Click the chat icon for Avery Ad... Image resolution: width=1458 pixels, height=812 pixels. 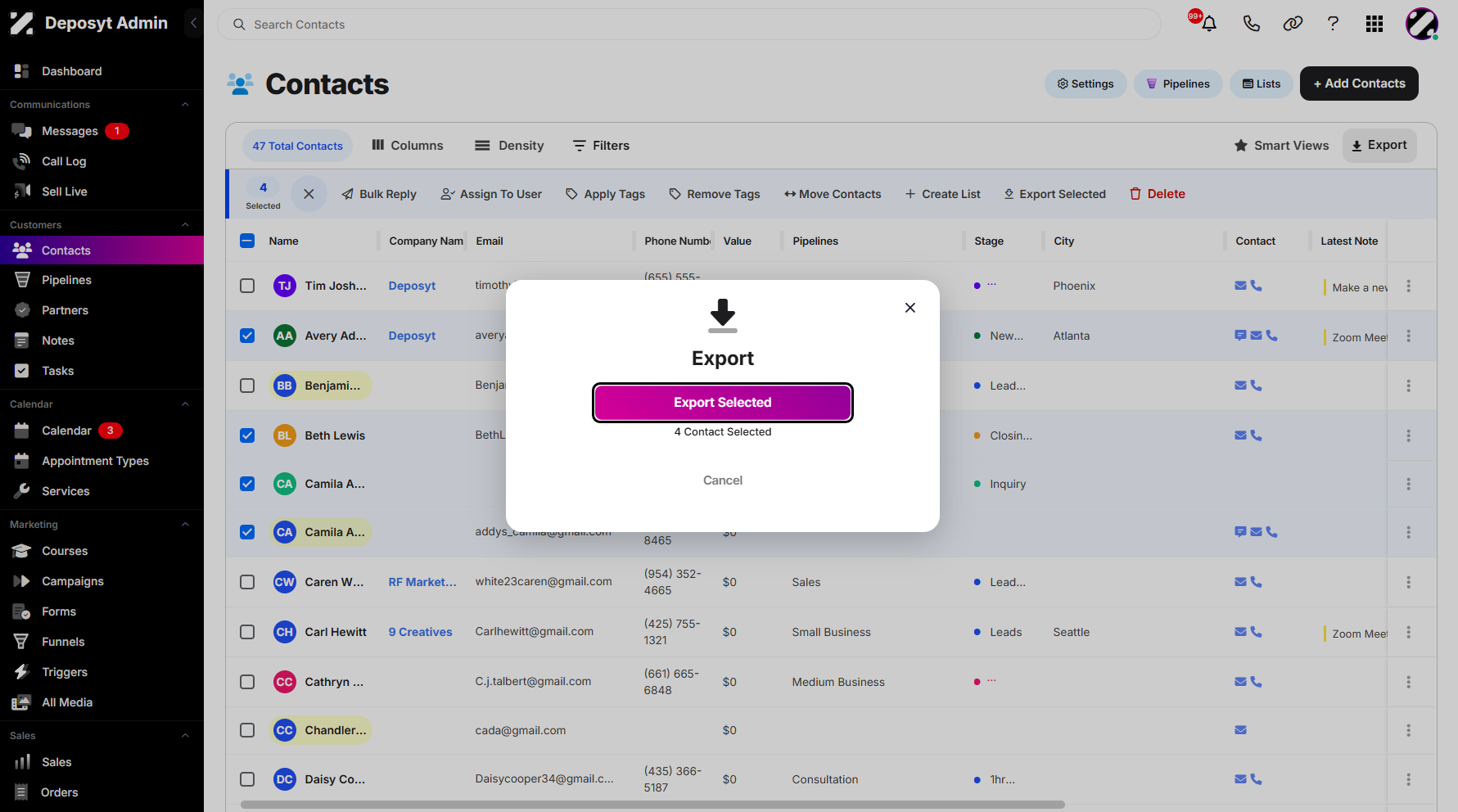(1240, 336)
